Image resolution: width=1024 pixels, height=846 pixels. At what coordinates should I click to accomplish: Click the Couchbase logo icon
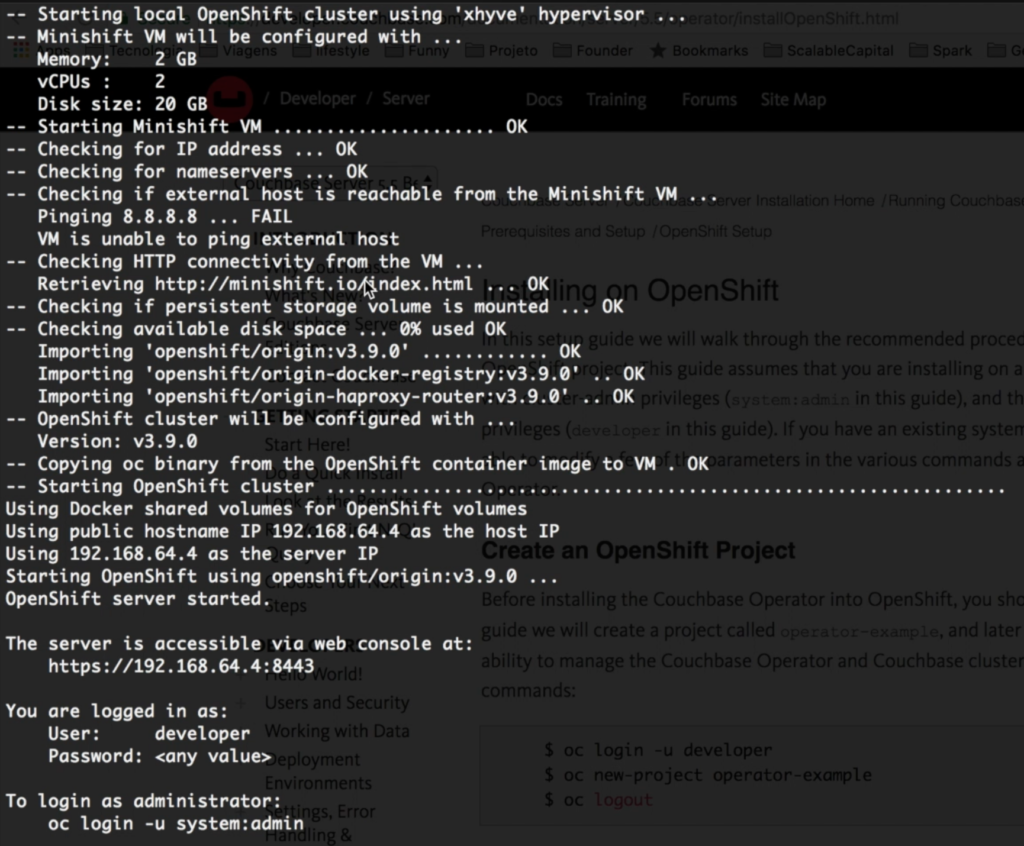pyautogui.click(x=237, y=98)
